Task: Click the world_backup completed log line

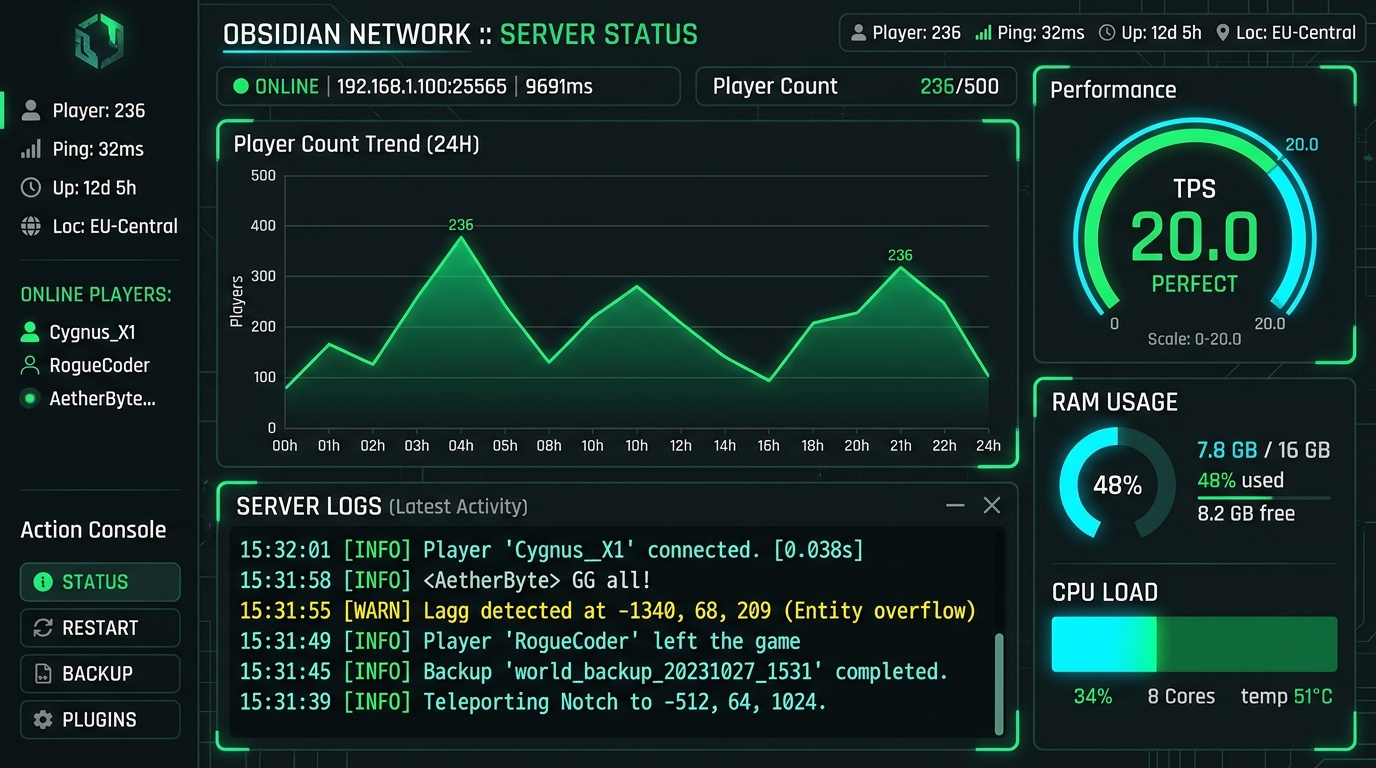Action: [593, 671]
